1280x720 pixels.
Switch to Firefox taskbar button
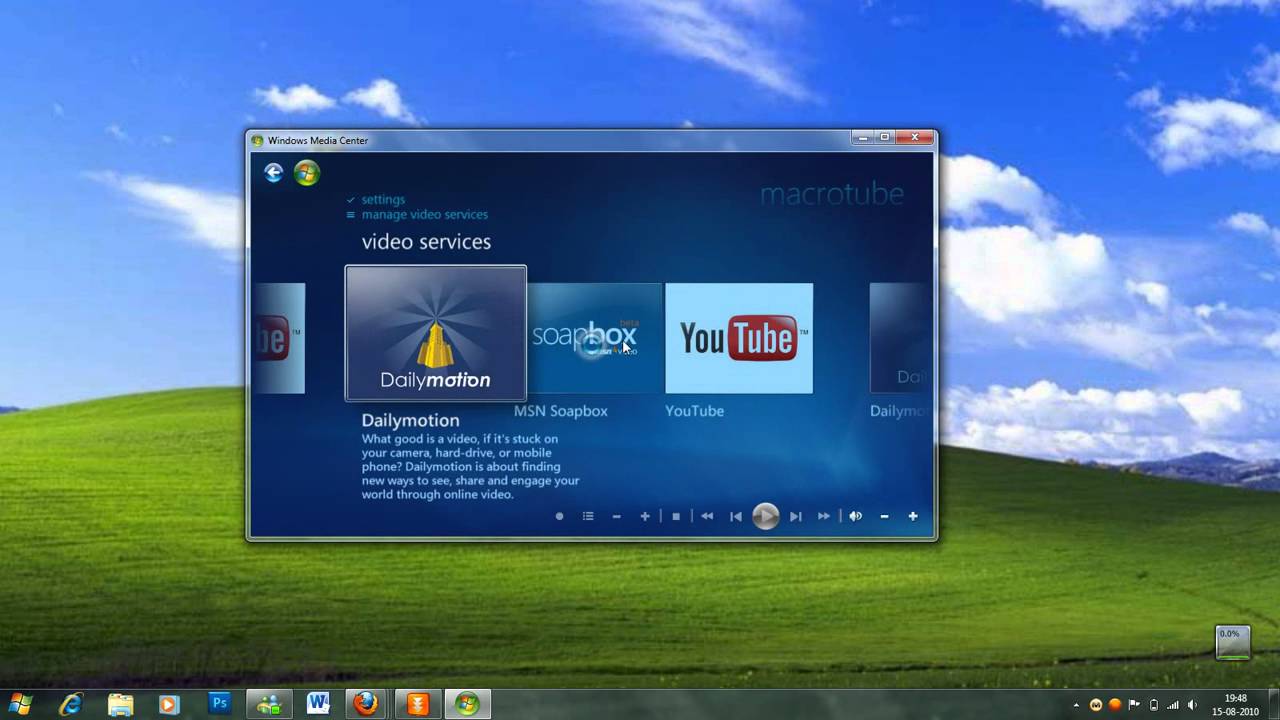[x=367, y=704]
